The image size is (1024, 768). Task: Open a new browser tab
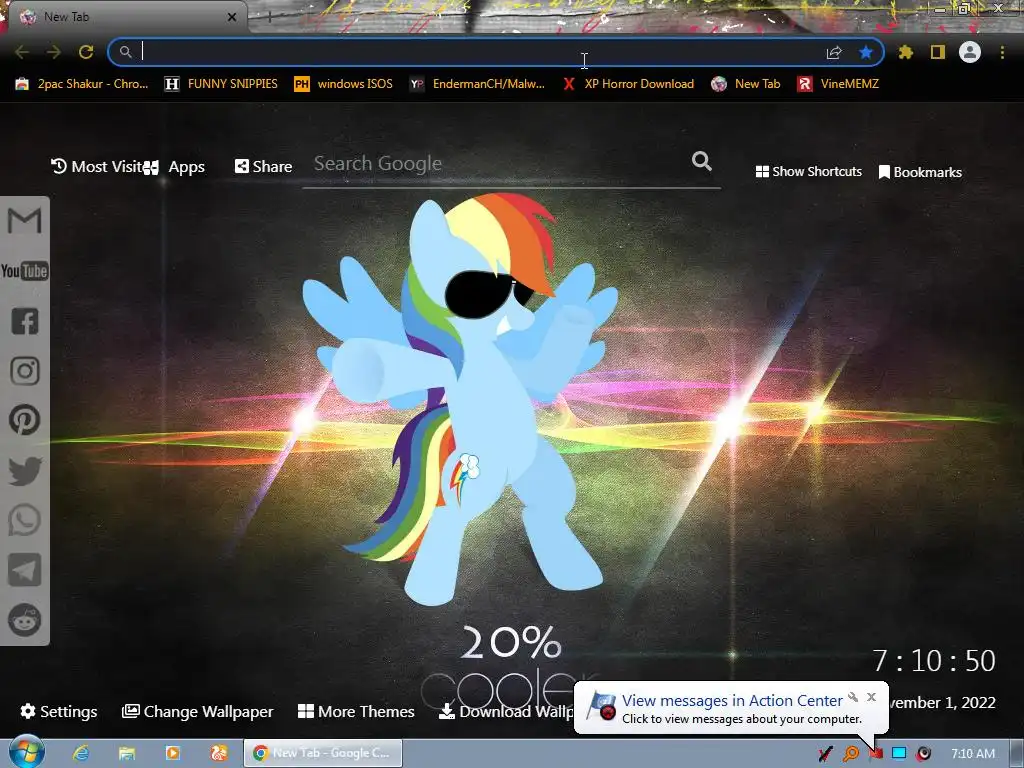point(270,18)
